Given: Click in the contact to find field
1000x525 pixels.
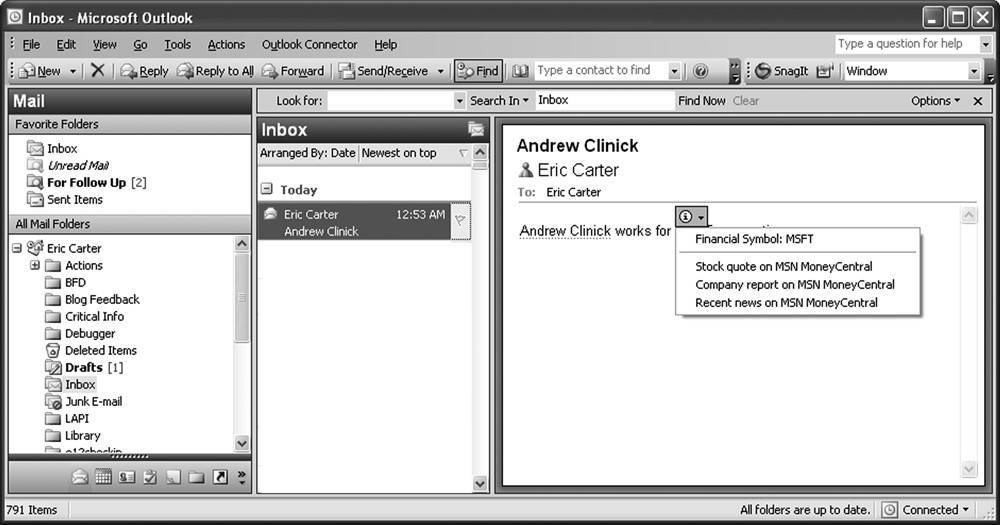Looking at the screenshot, I should (x=601, y=70).
